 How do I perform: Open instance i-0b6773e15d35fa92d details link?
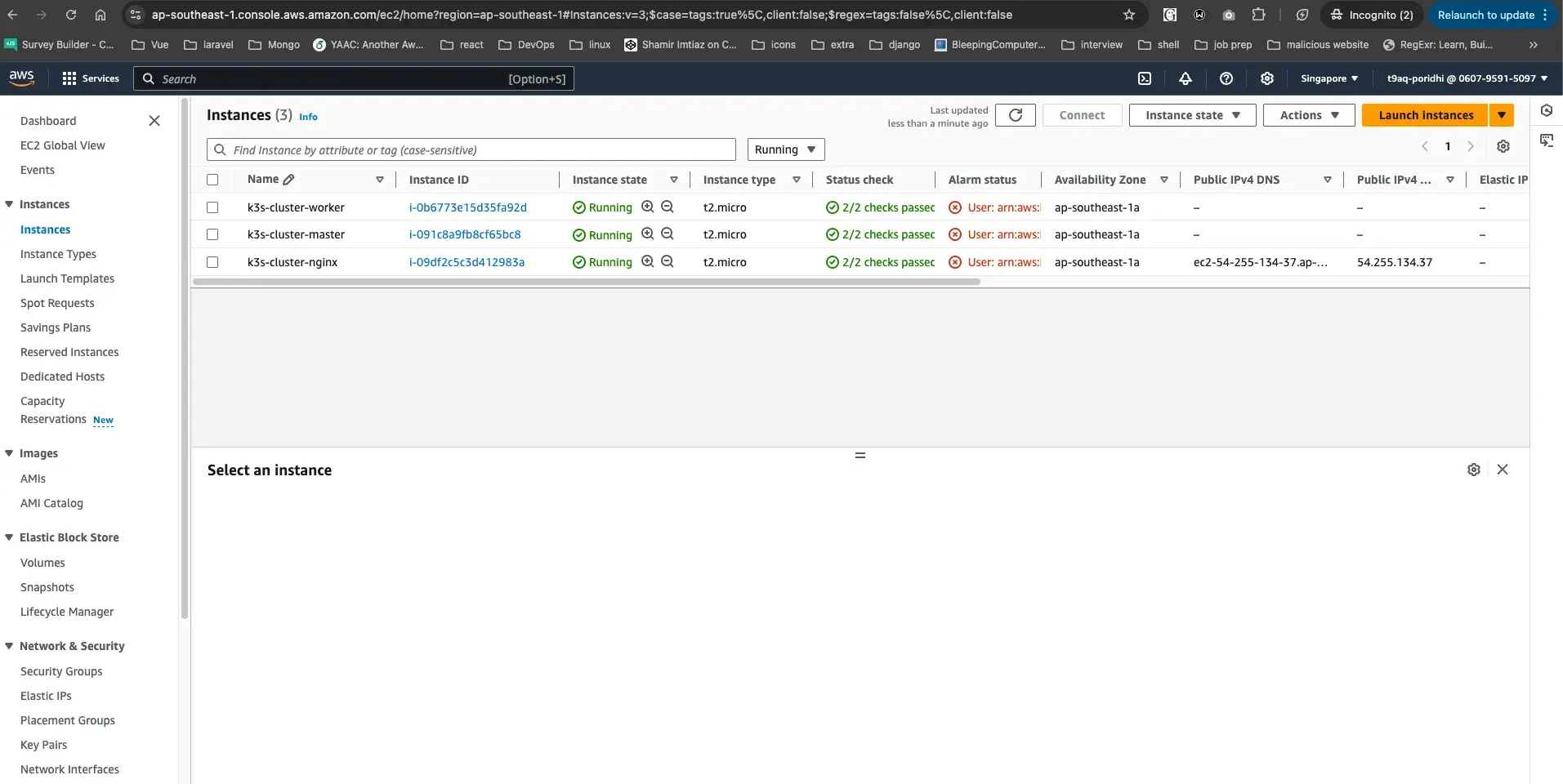click(x=467, y=207)
